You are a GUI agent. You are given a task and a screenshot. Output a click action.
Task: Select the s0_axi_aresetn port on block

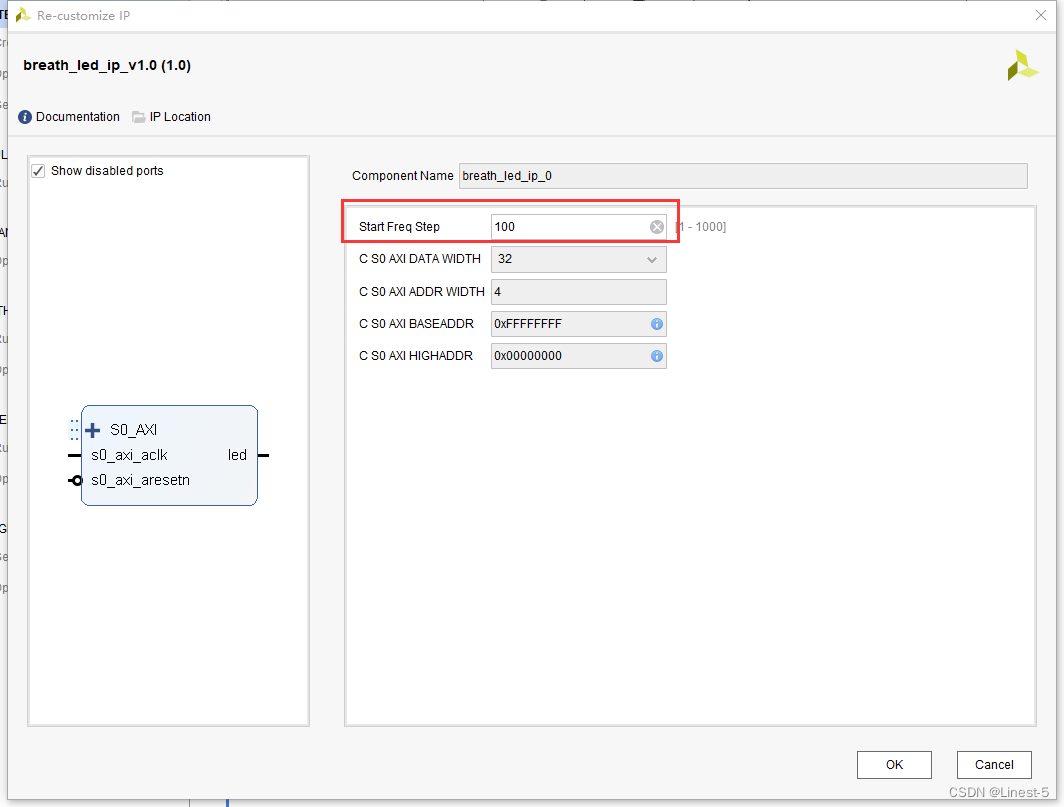[140, 480]
